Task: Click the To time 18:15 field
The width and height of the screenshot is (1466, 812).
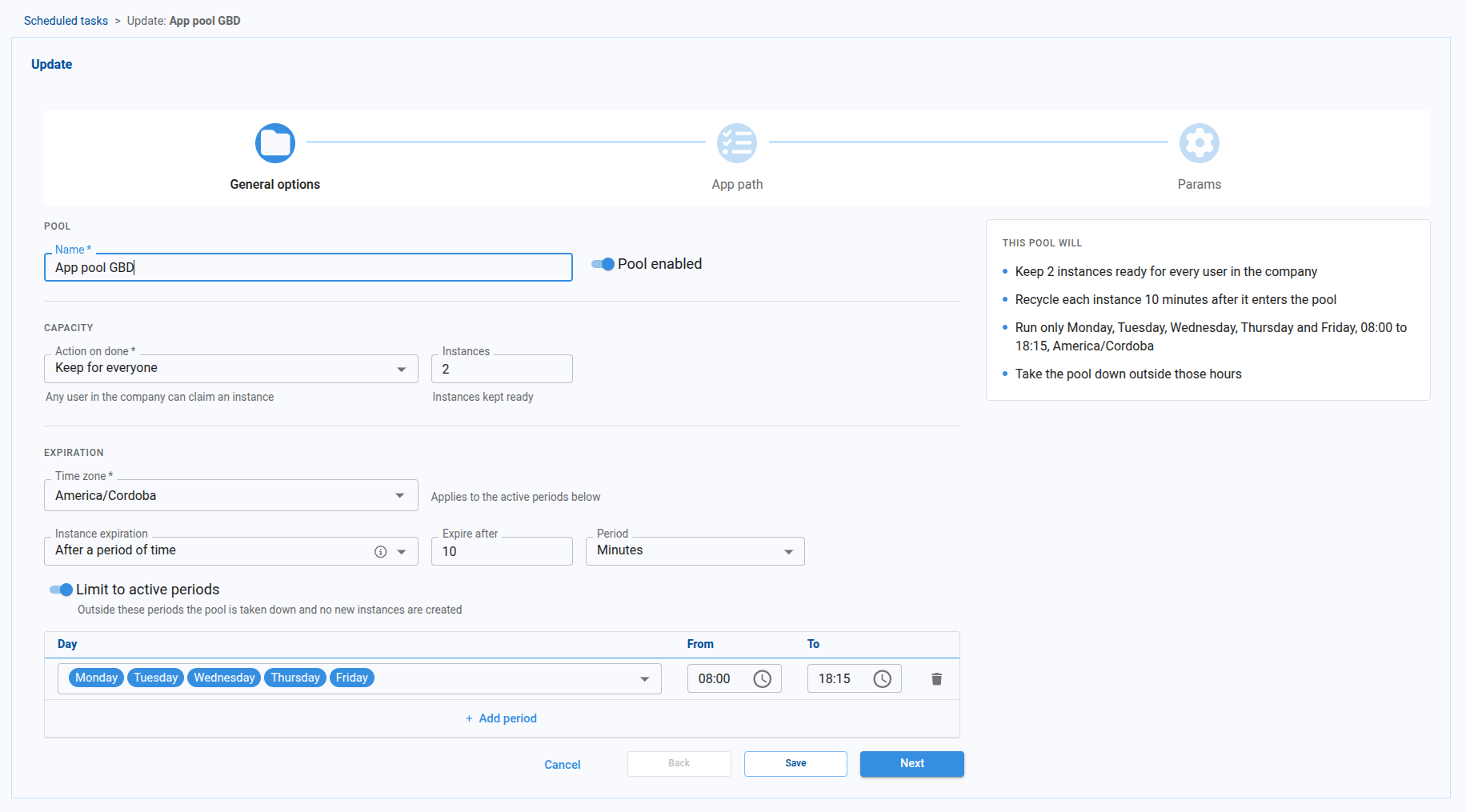Action: [855, 679]
